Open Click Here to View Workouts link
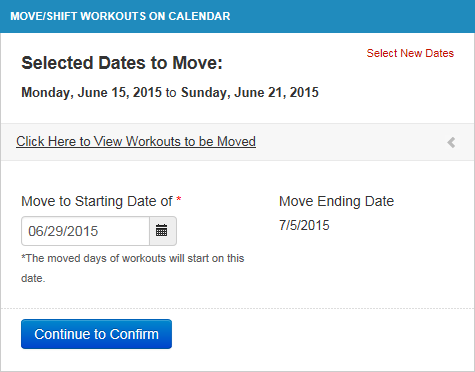The height and width of the screenshot is (372, 475). (x=136, y=142)
